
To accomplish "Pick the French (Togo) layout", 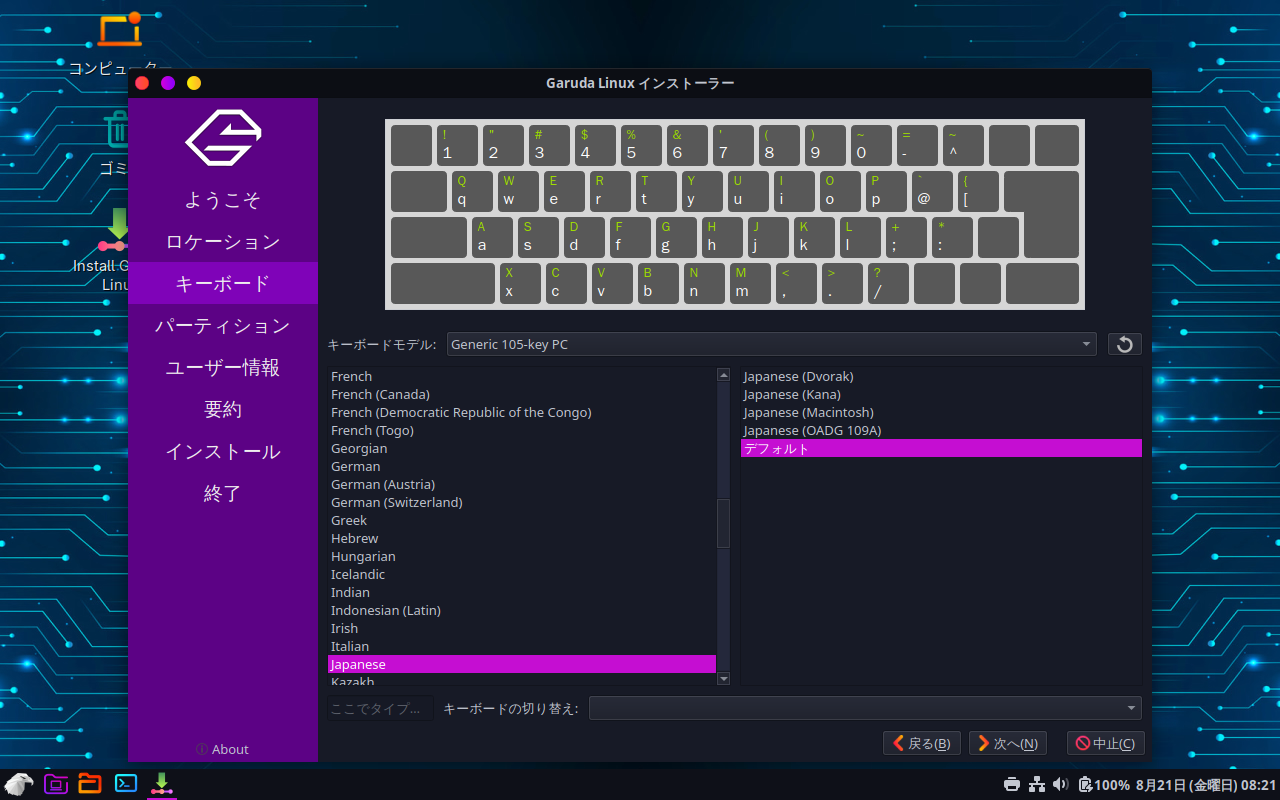I will click(522, 430).
